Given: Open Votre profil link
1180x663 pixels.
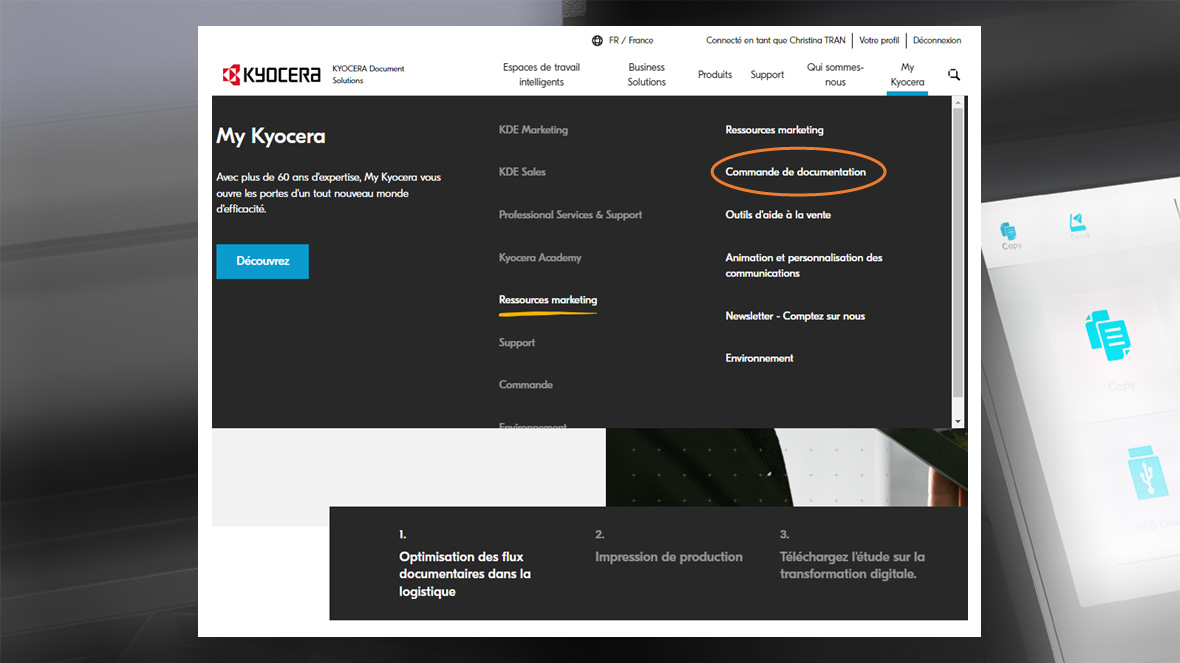Looking at the screenshot, I should click(x=879, y=41).
